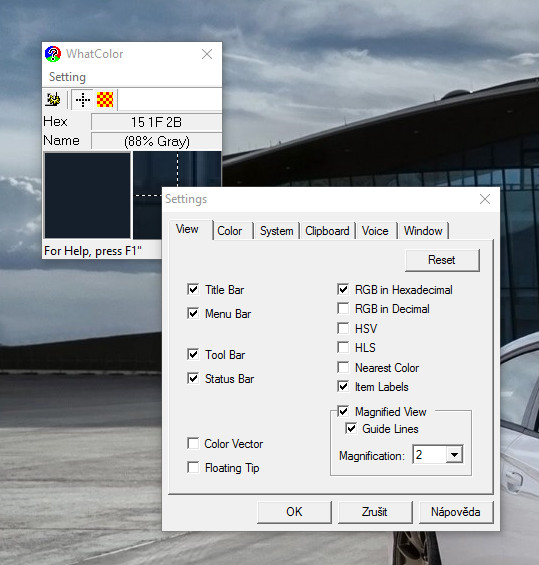This screenshot has height=565, width=539.
Task: Click the Hex value field 15 1F 2B
Action: tap(156, 122)
